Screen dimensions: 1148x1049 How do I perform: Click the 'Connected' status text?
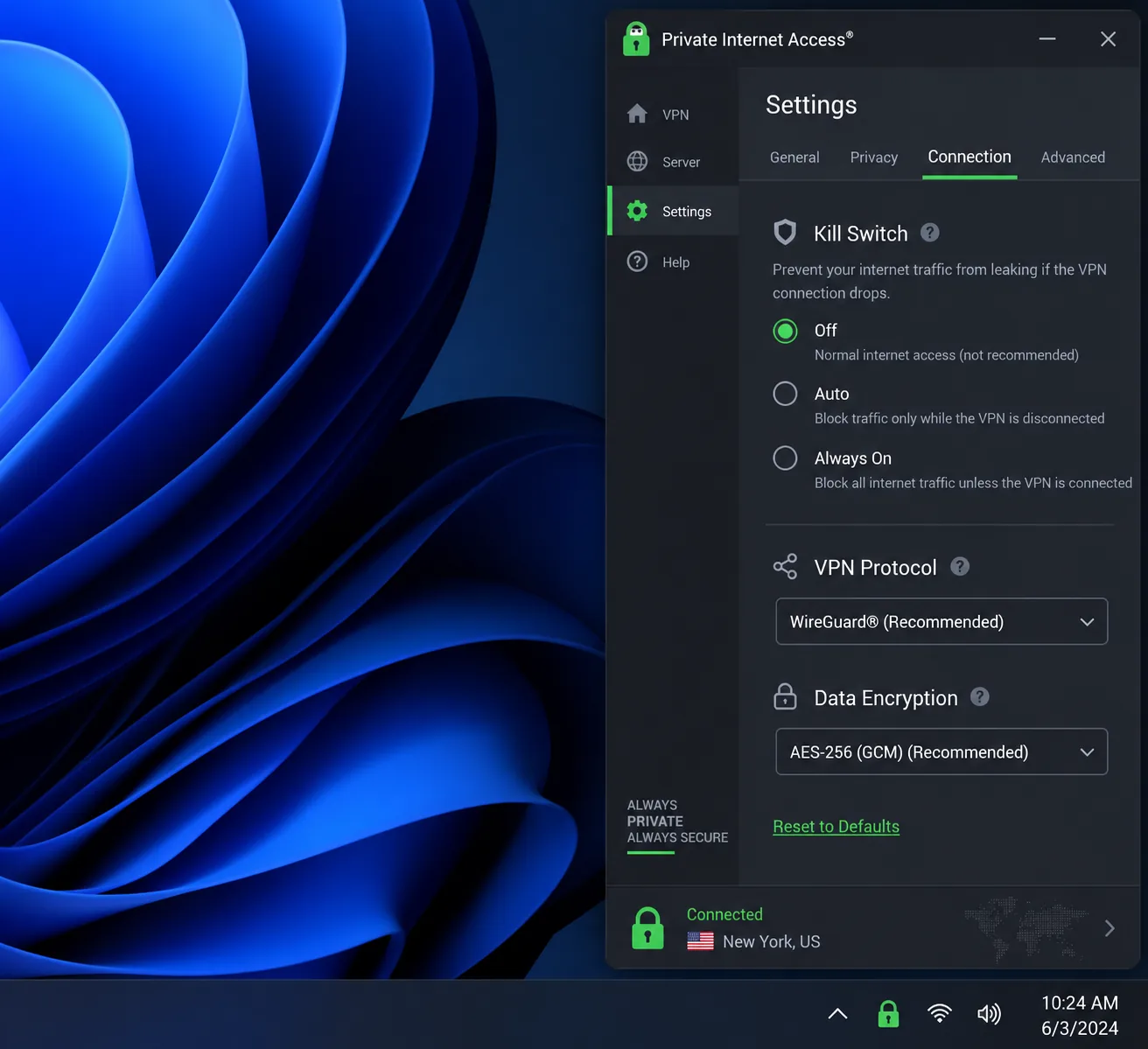pyautogui.click(x=724, y=914)
